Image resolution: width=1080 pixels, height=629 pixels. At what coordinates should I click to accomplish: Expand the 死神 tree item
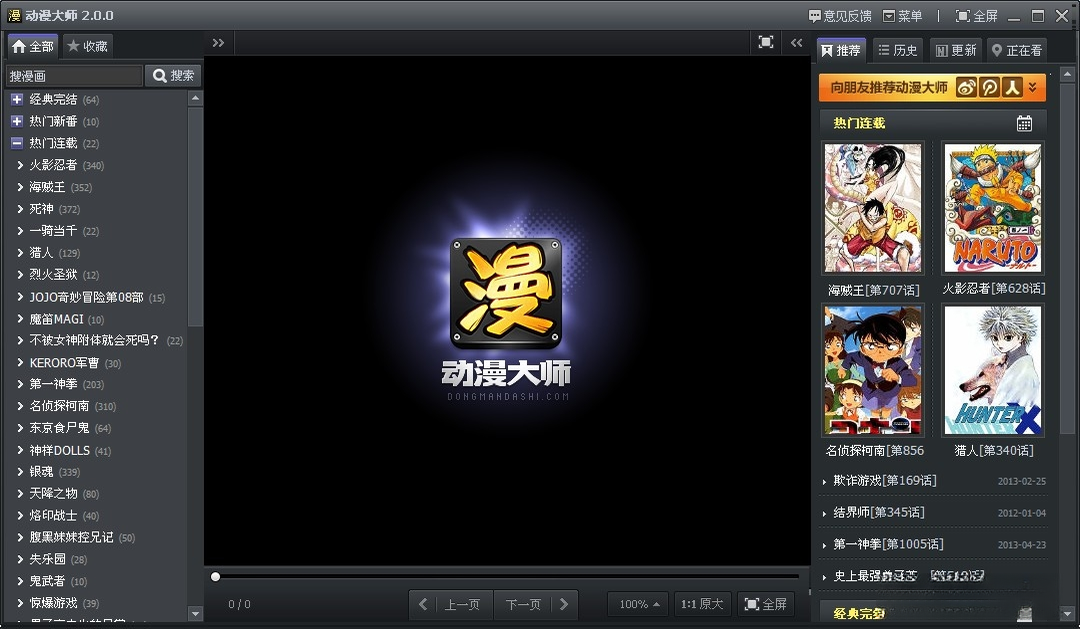click(20, 209)
